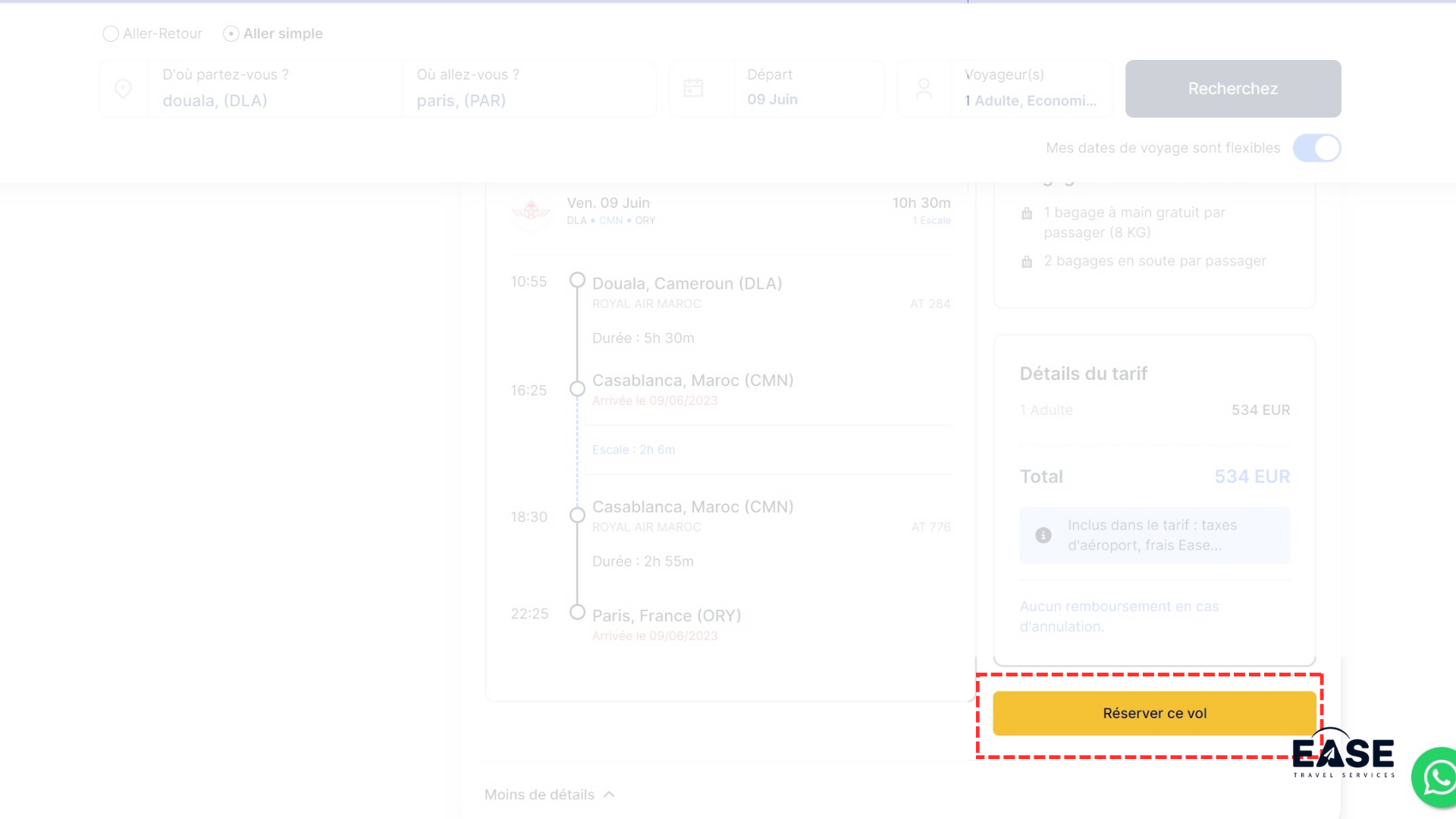The height and width of the screenshot is (819, 1456).
Task: Click the location pin icon in origin field
Action: 123,89
